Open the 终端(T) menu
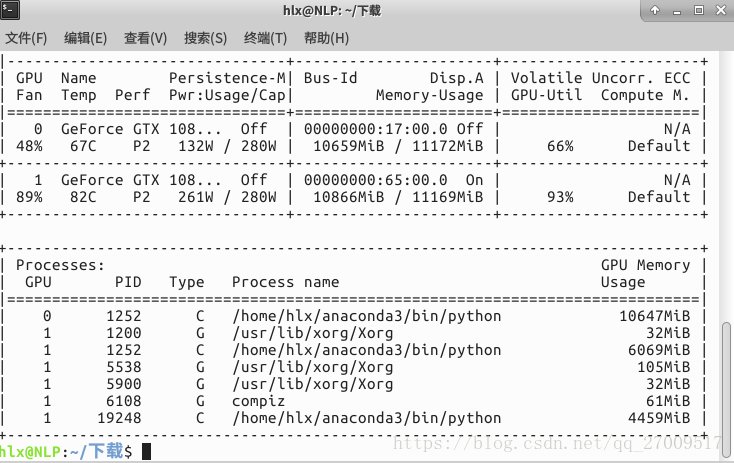 click(265, 38)
